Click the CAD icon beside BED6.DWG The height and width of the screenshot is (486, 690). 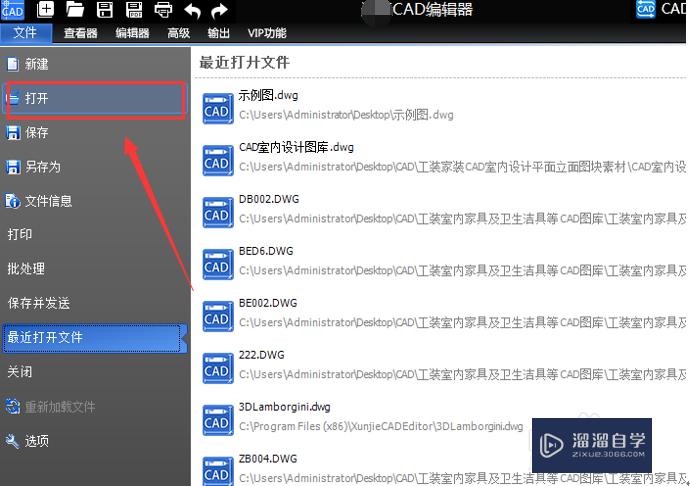point(217,264)
